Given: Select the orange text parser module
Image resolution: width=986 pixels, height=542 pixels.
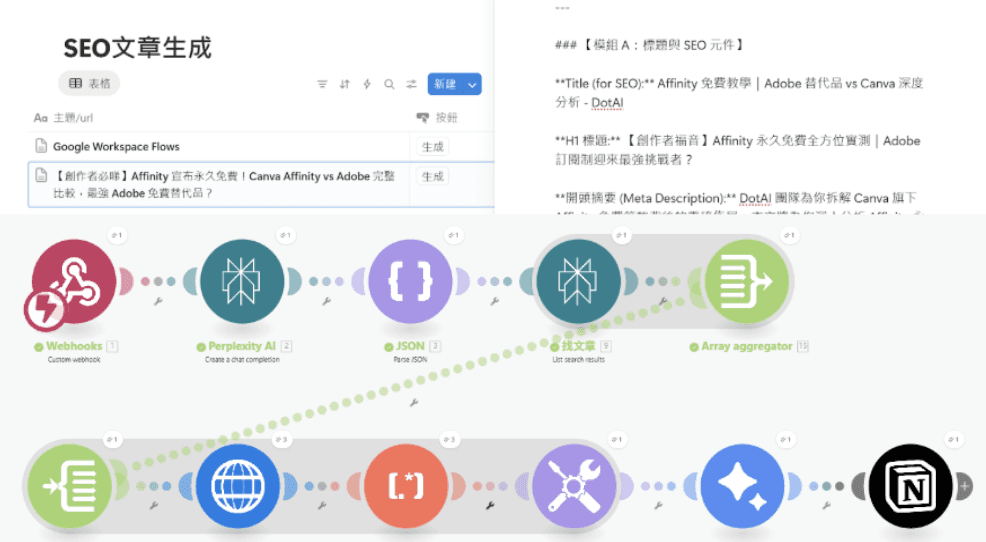Looking at the screenshot, I should pyautogui.click(x=406, y=486).
